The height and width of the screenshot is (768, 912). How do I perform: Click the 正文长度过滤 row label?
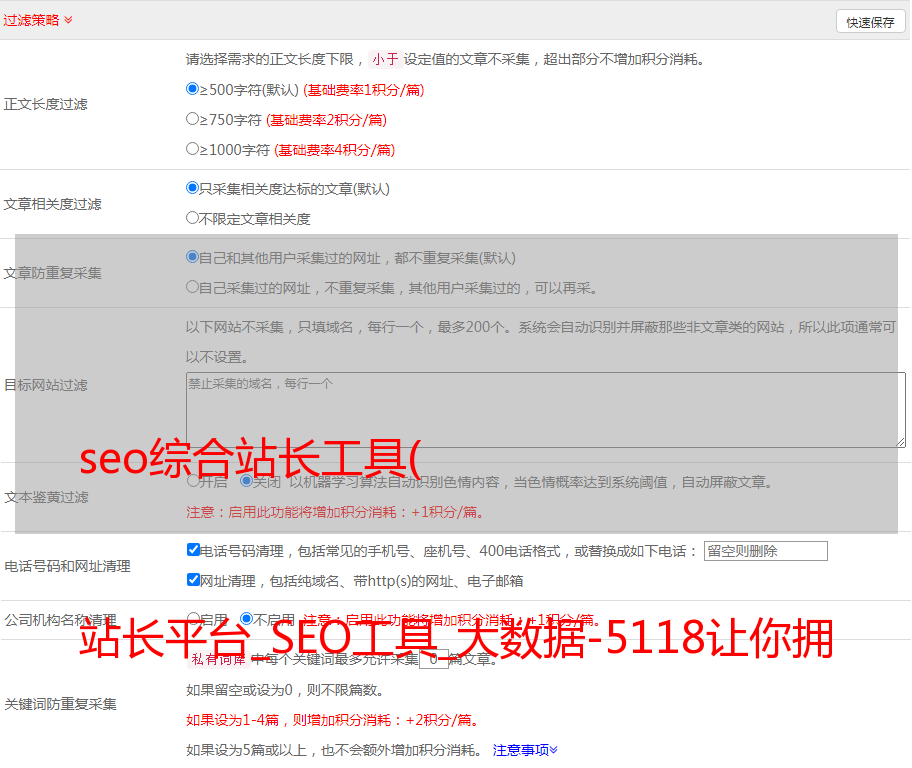(x=45, y=104)
